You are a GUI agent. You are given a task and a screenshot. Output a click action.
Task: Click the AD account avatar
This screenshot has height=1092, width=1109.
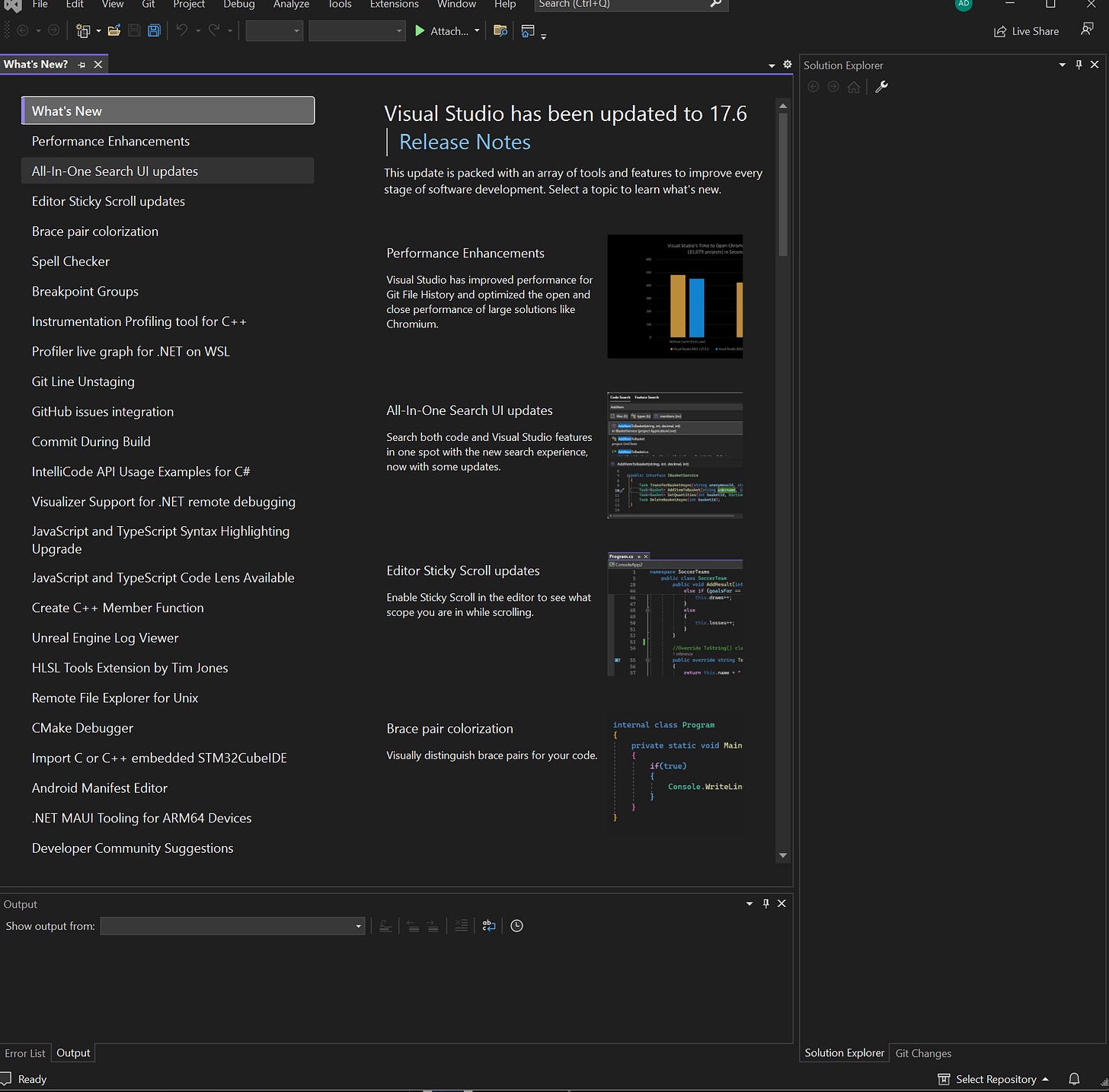[964, 4]
